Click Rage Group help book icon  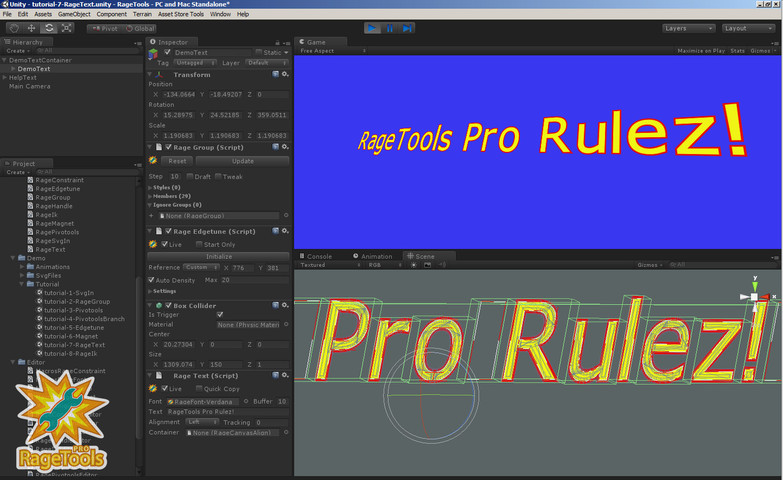(276, 147)
